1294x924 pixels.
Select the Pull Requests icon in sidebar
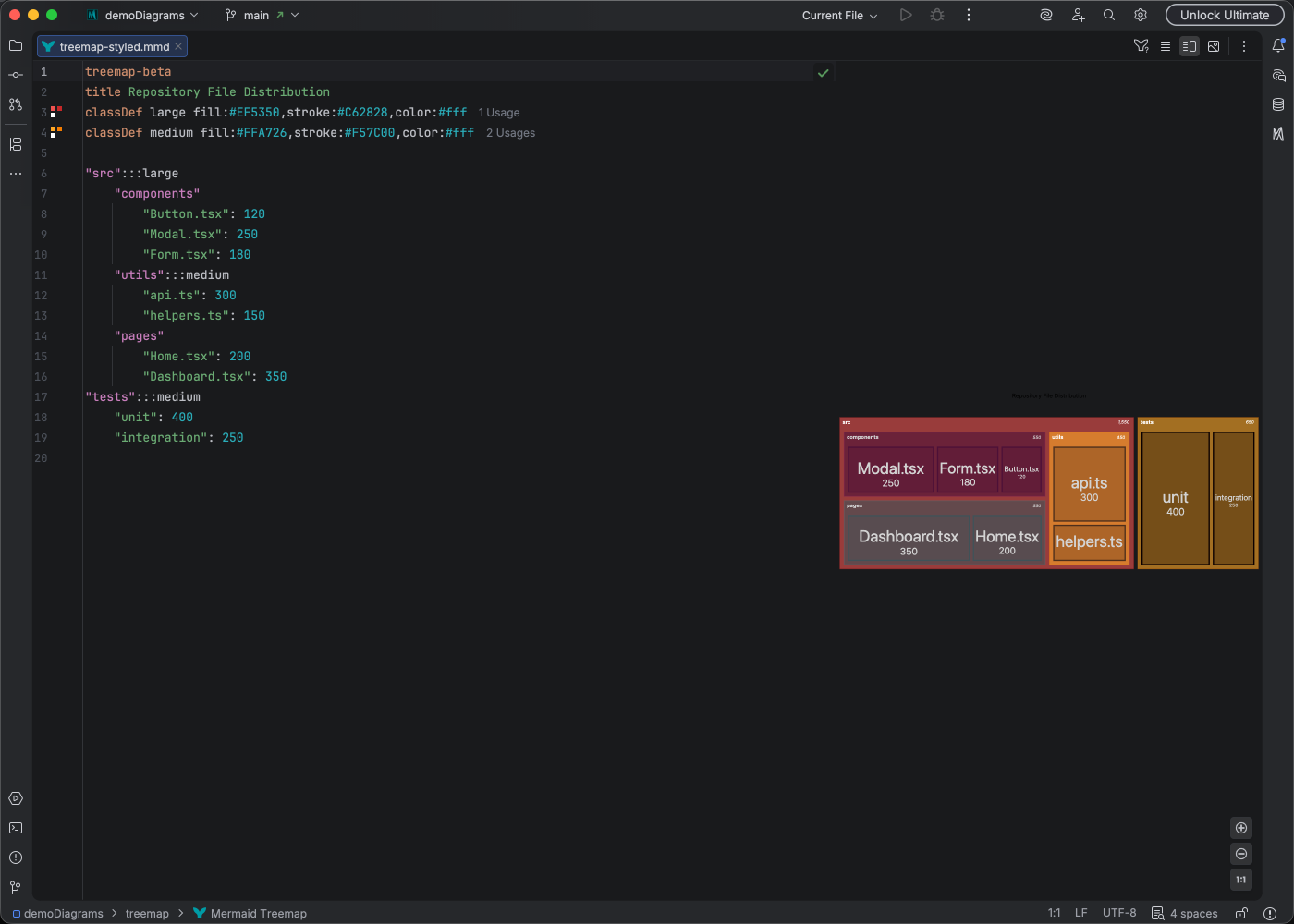pyautogui.click(x=15, y=105)
